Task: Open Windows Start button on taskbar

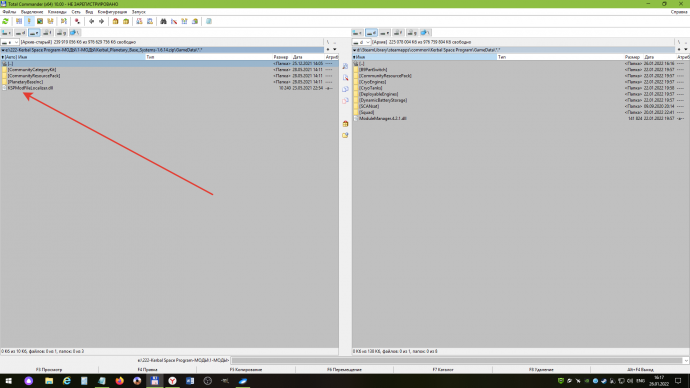Action: pyautogui.click(x=8, y=381)
